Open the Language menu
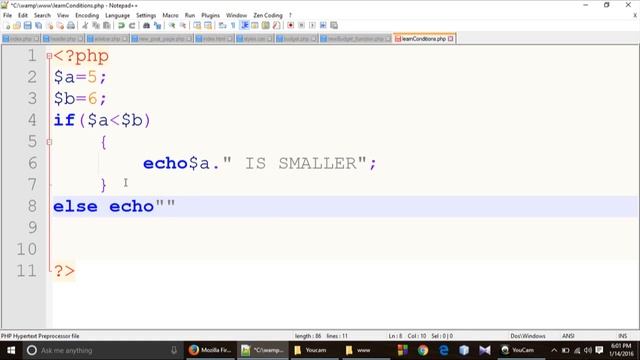The height and width of the screenshot is (360, 640). point(117,16)
